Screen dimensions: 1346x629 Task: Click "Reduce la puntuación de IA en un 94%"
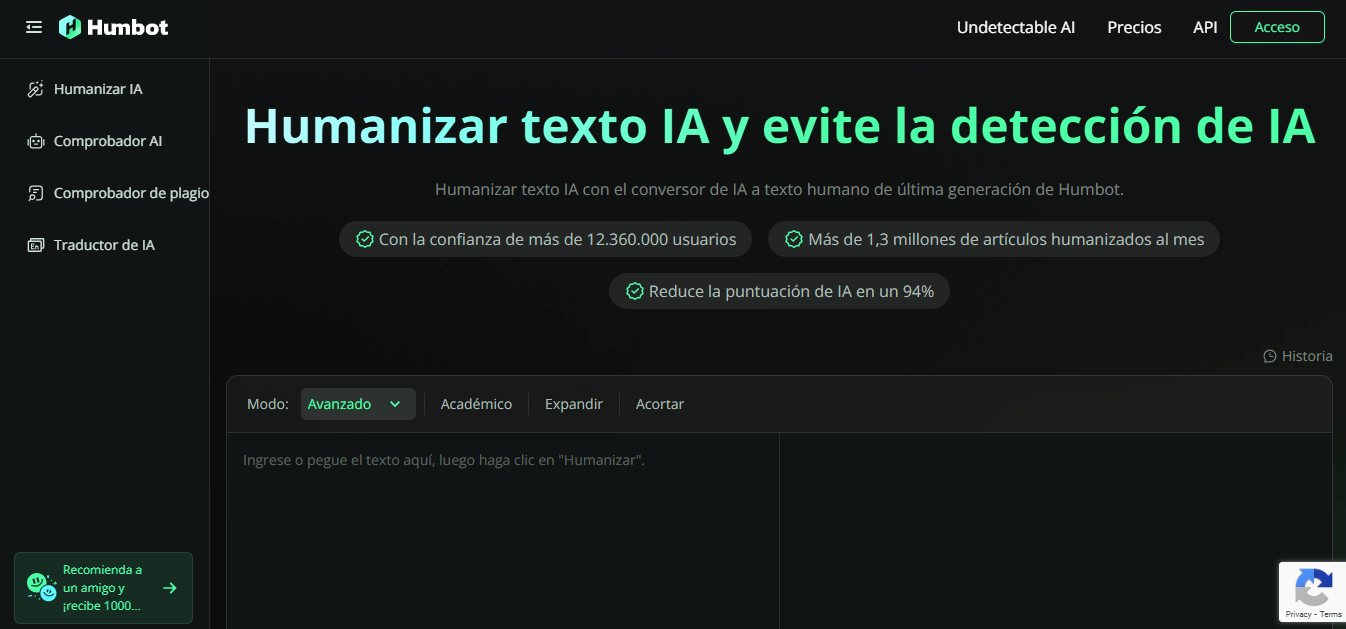779,291
